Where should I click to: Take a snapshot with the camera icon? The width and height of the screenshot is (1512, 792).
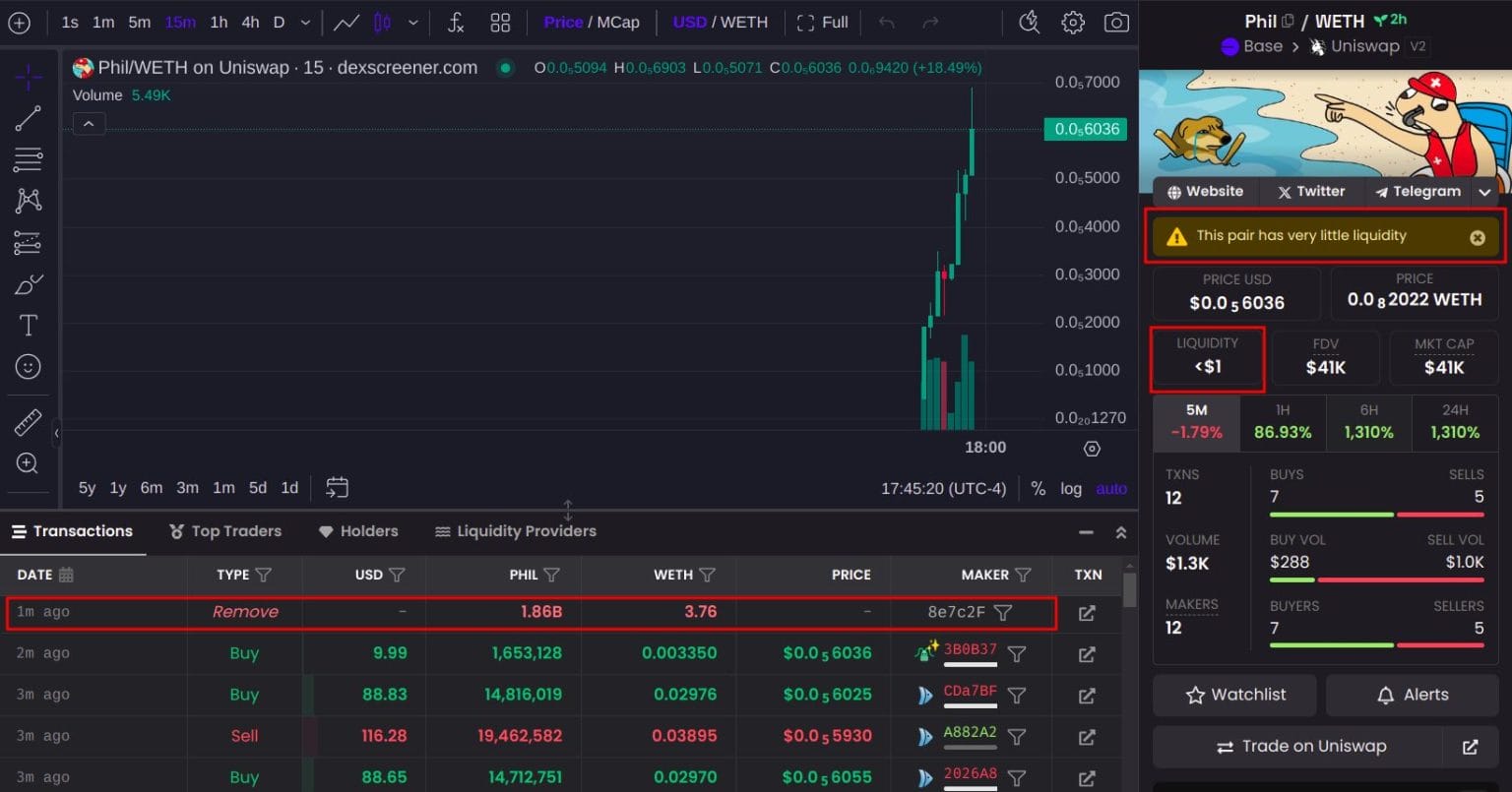(x=1116, y=22)
